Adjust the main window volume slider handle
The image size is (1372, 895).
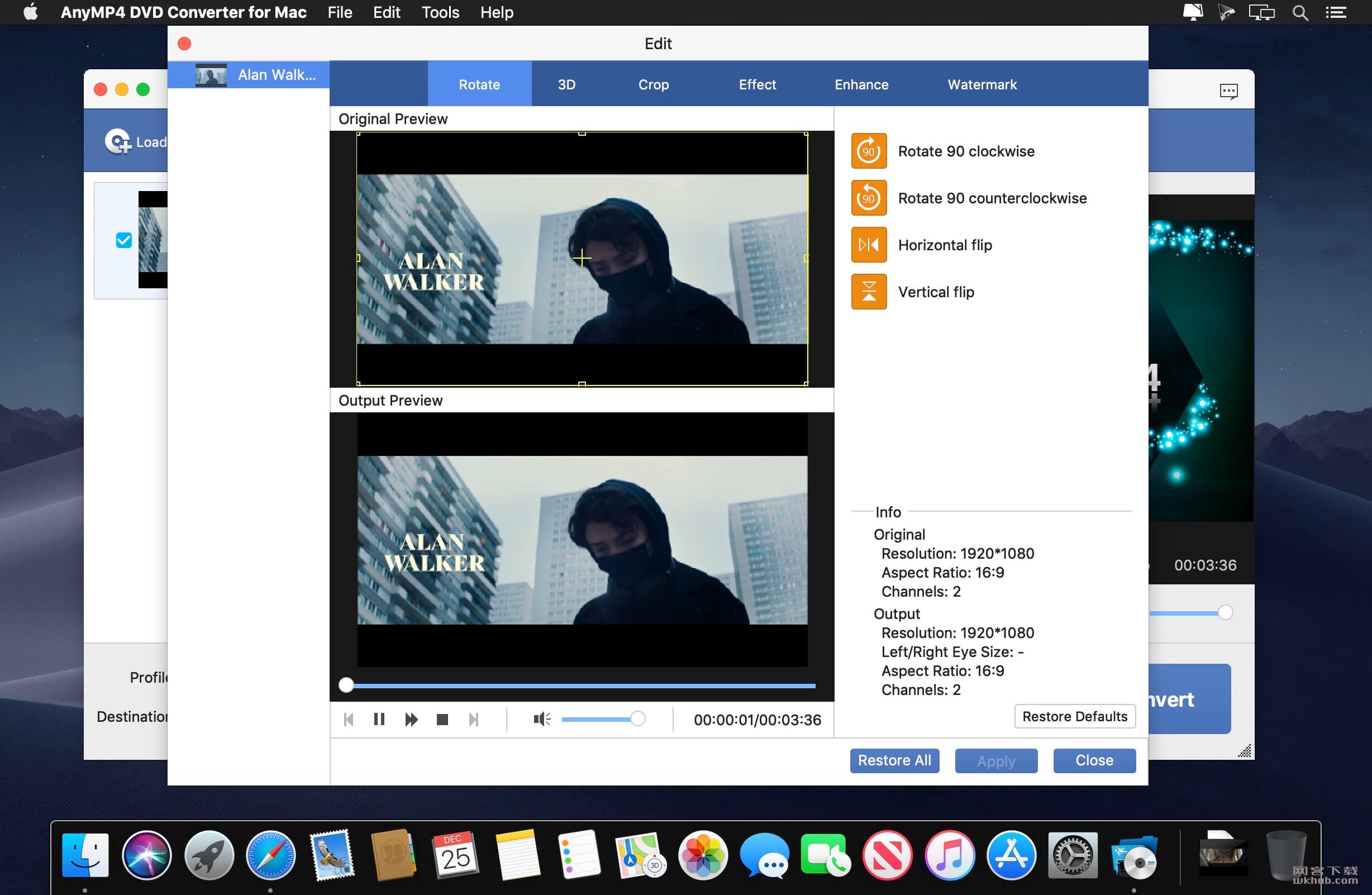point(1226,612)
